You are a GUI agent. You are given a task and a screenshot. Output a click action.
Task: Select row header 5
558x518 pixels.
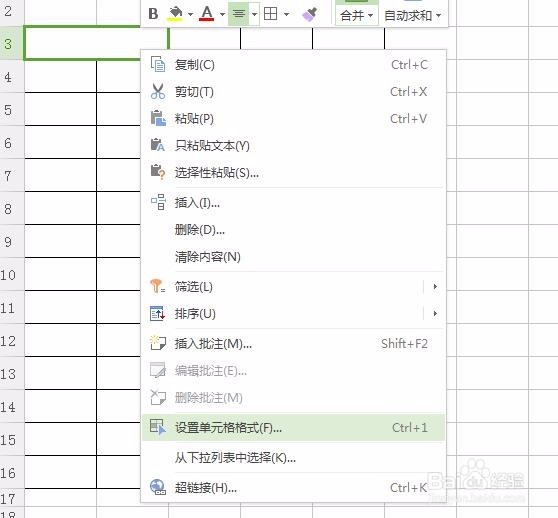point(12,109)
